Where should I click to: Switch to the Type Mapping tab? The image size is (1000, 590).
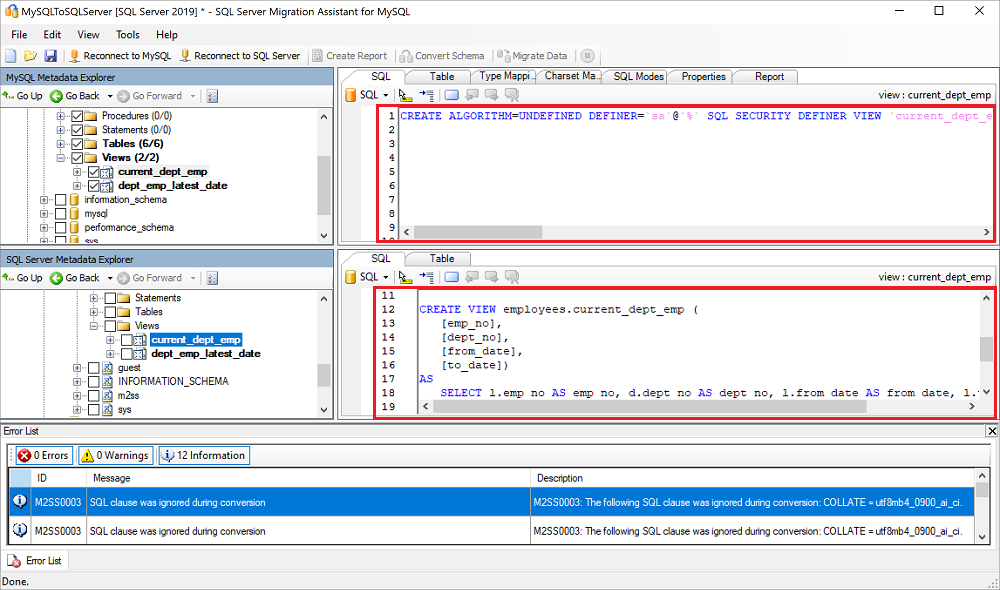pyautogui.click(x=504, y=77)
